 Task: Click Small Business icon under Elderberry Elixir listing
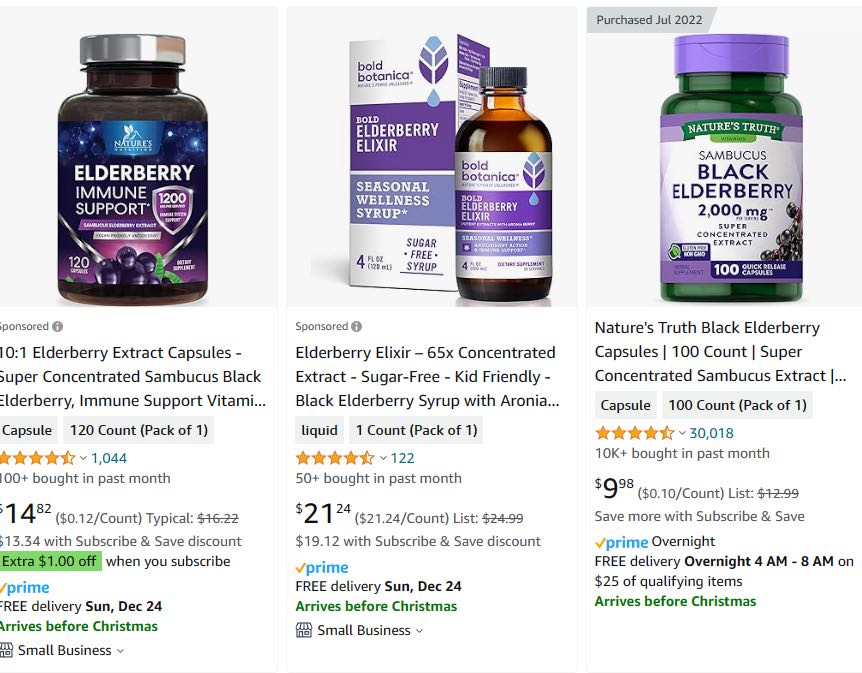point(303,630)
